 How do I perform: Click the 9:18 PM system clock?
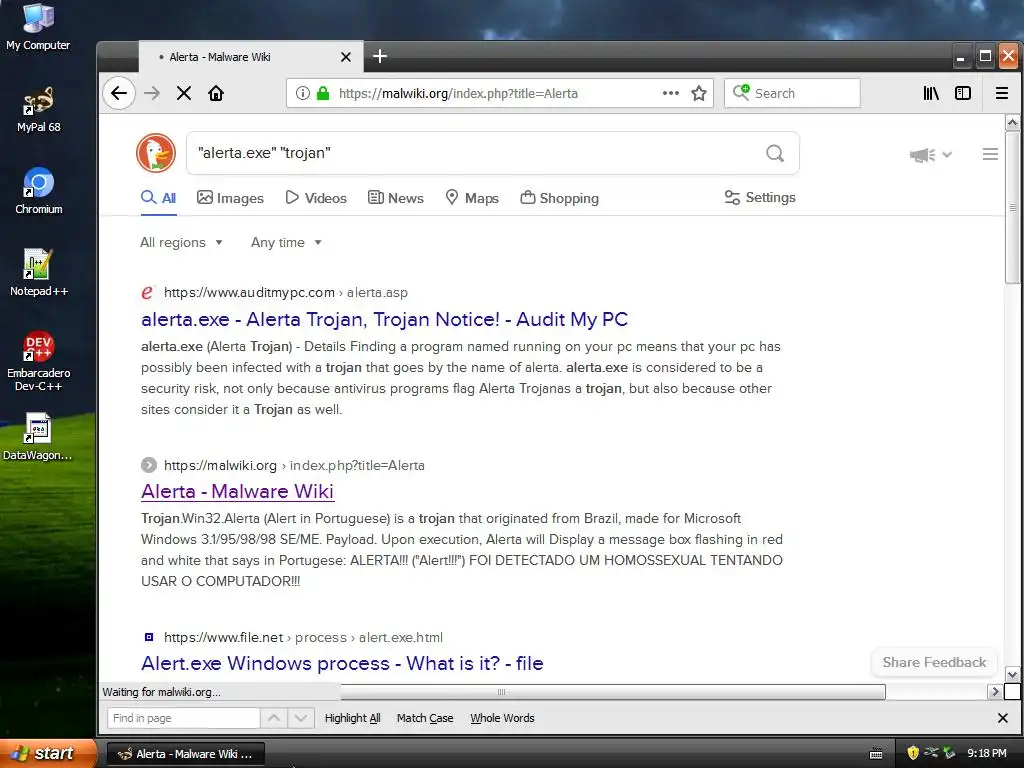(987, 753)
